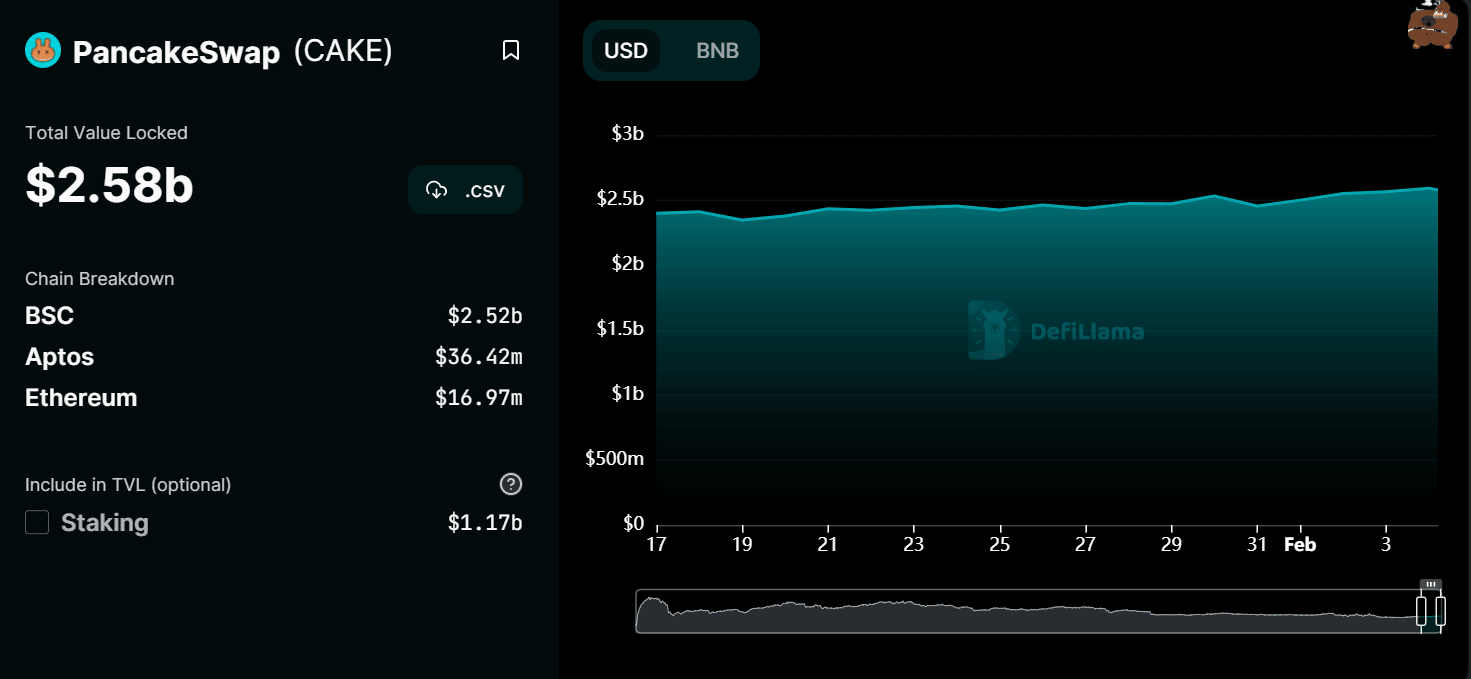Click the range slider's top grip handle
Image resolution: width=1471 pixels, height=679 pixels.
click(1431, 584)
